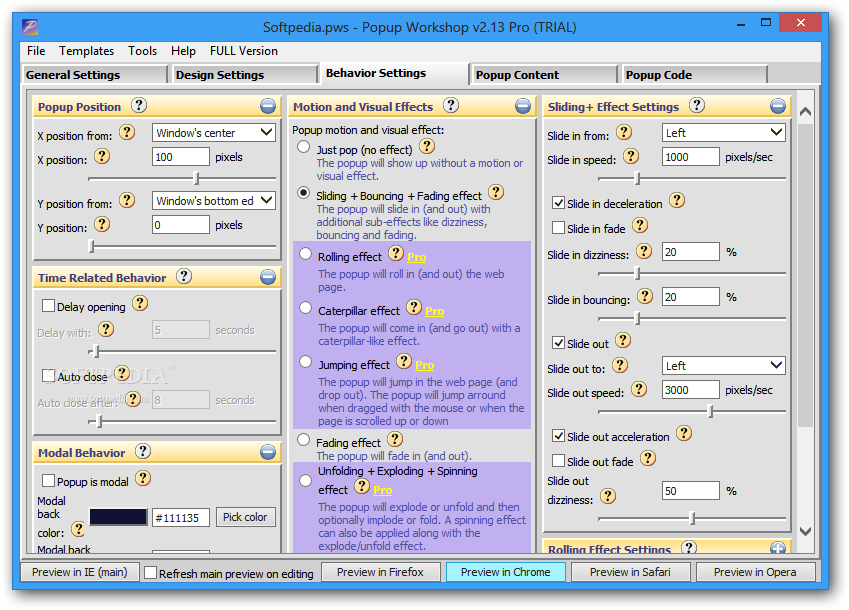Check the Popup is modal option
The image size is (849, 610).
48,481
